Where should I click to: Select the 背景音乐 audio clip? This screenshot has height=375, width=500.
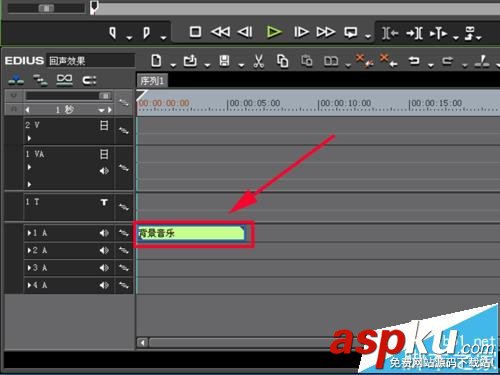[191, 233]
